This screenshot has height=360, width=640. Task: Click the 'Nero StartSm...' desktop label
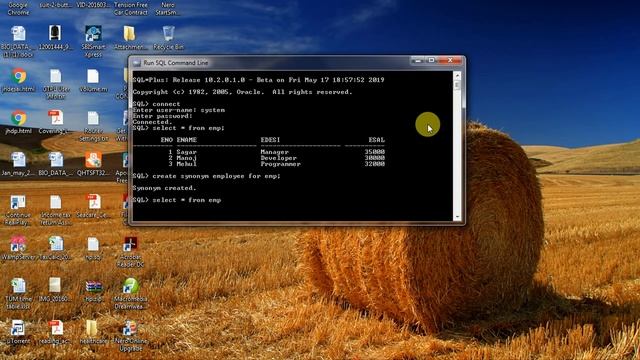[168, 9]
